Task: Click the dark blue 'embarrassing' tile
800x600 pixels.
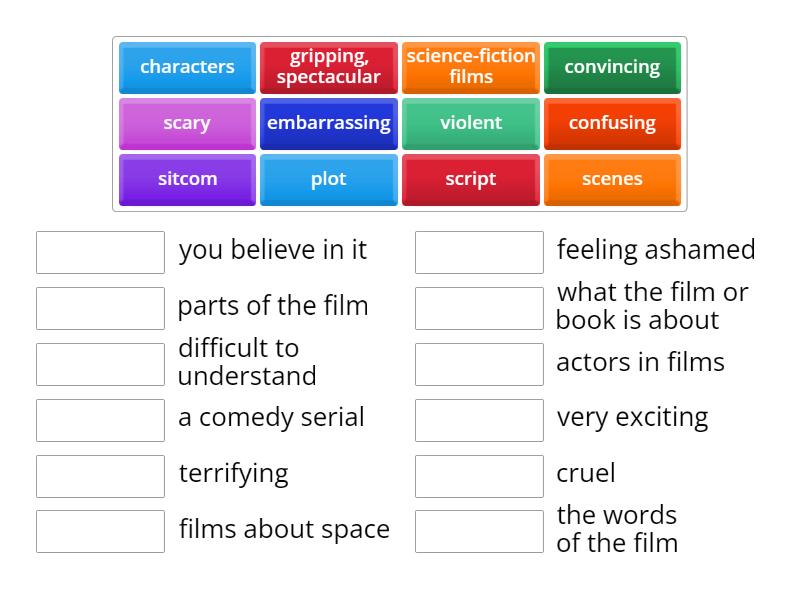Action: pos(329,123)
